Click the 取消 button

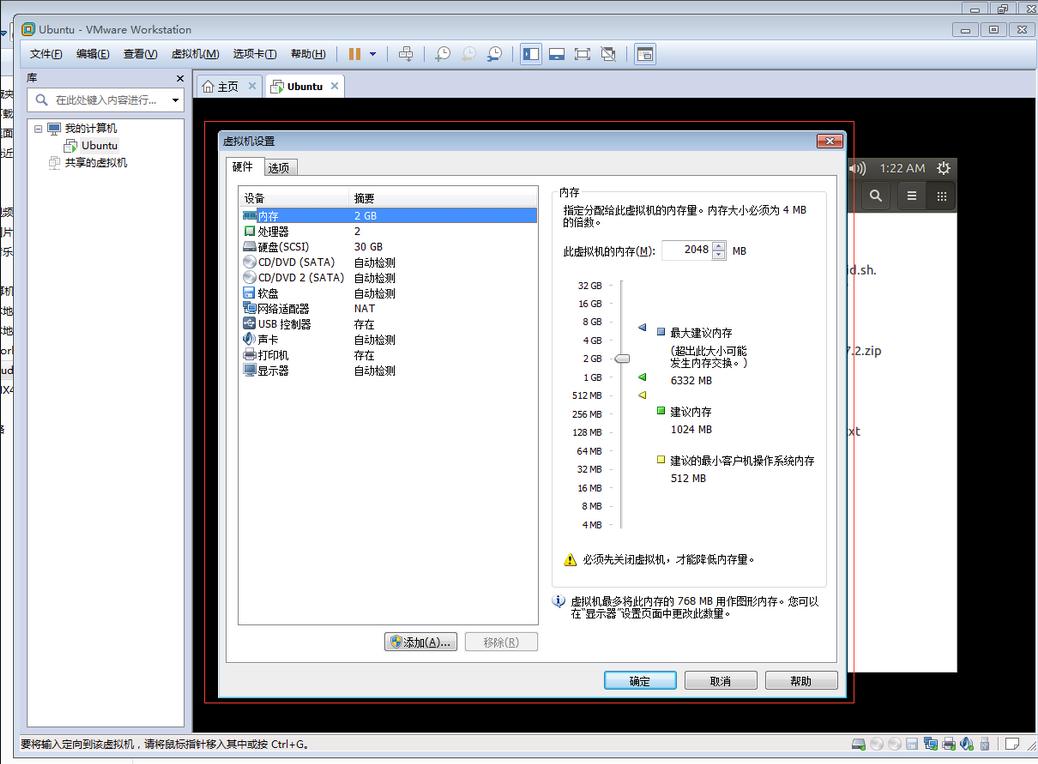pos(720,681)
